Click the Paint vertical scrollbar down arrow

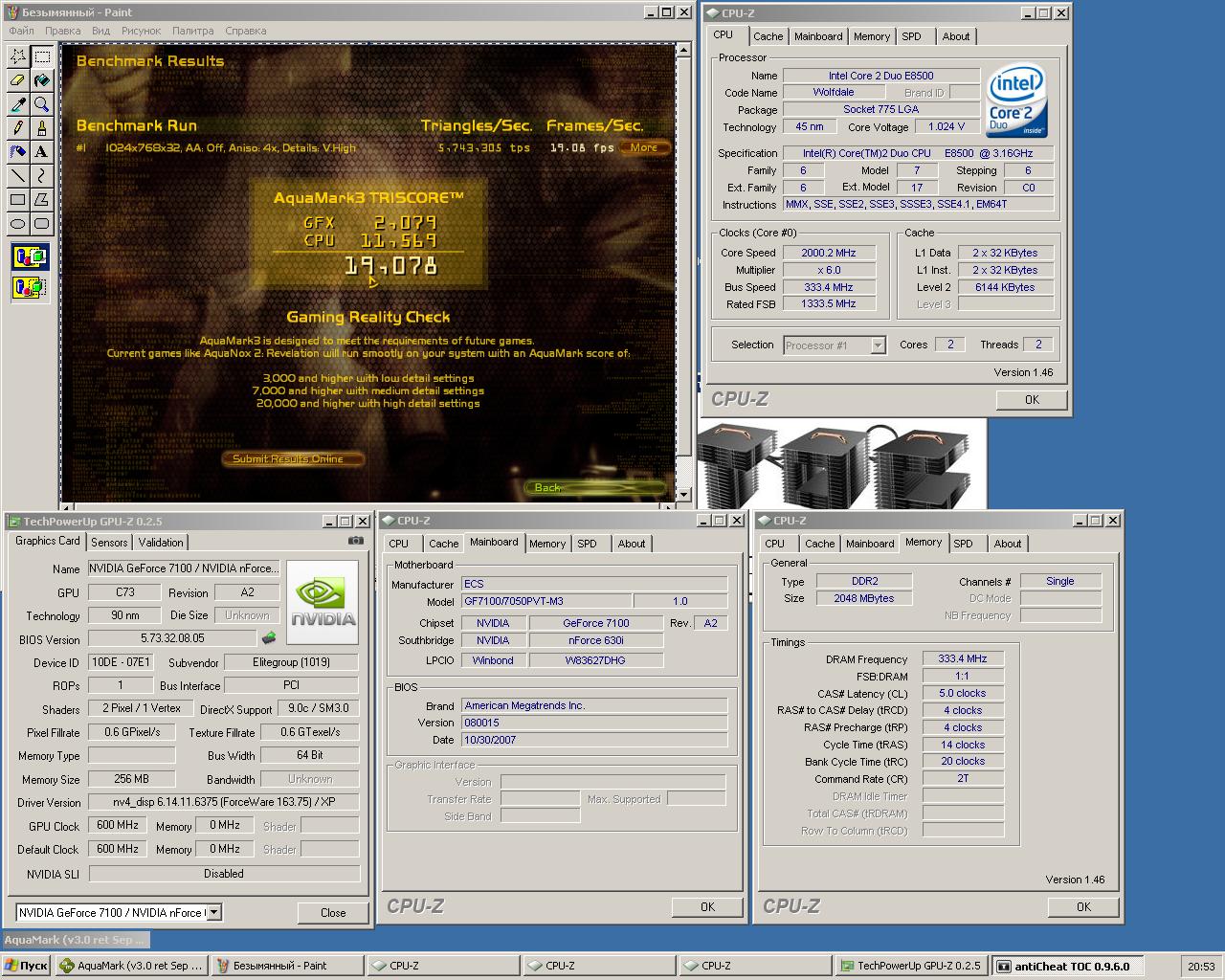click(x=683, y=494)
